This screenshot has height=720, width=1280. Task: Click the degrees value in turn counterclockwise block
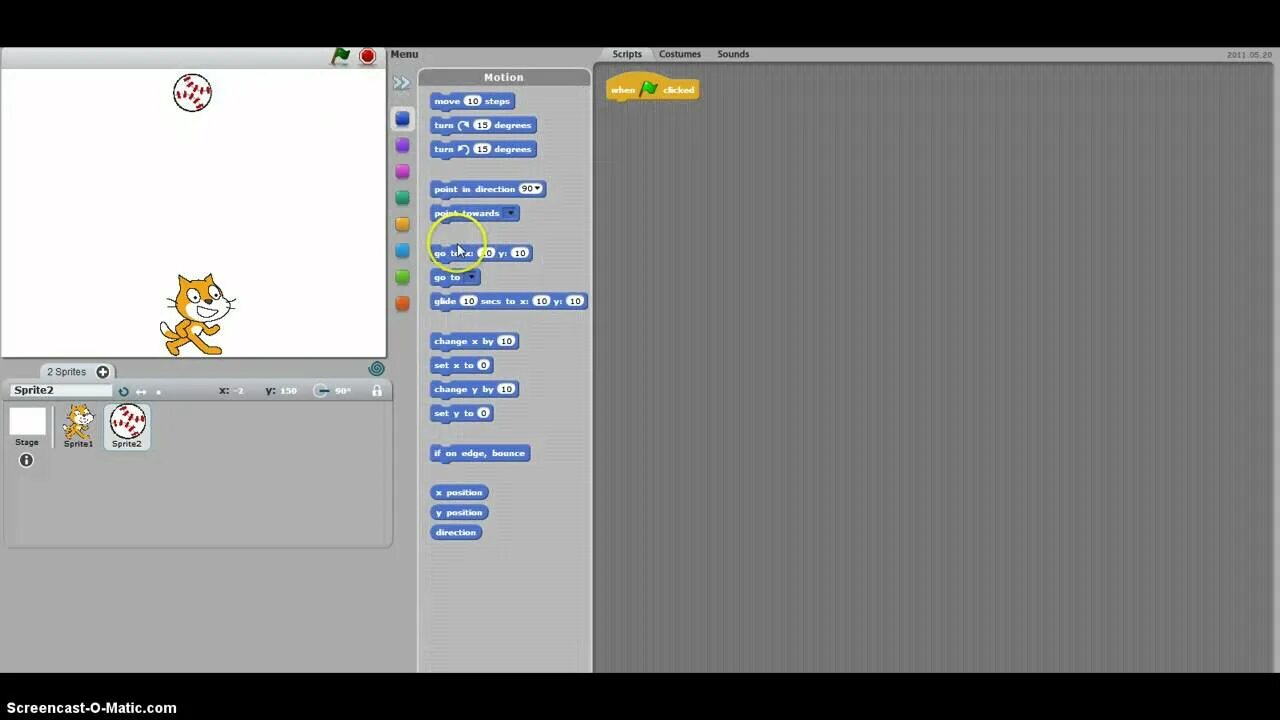click(482, 149)
